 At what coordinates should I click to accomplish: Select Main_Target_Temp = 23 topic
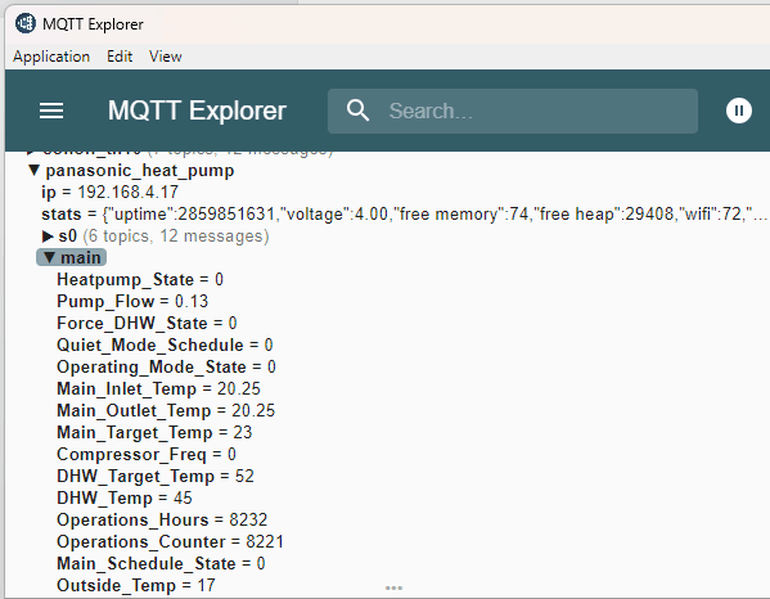tap(154, 433)
